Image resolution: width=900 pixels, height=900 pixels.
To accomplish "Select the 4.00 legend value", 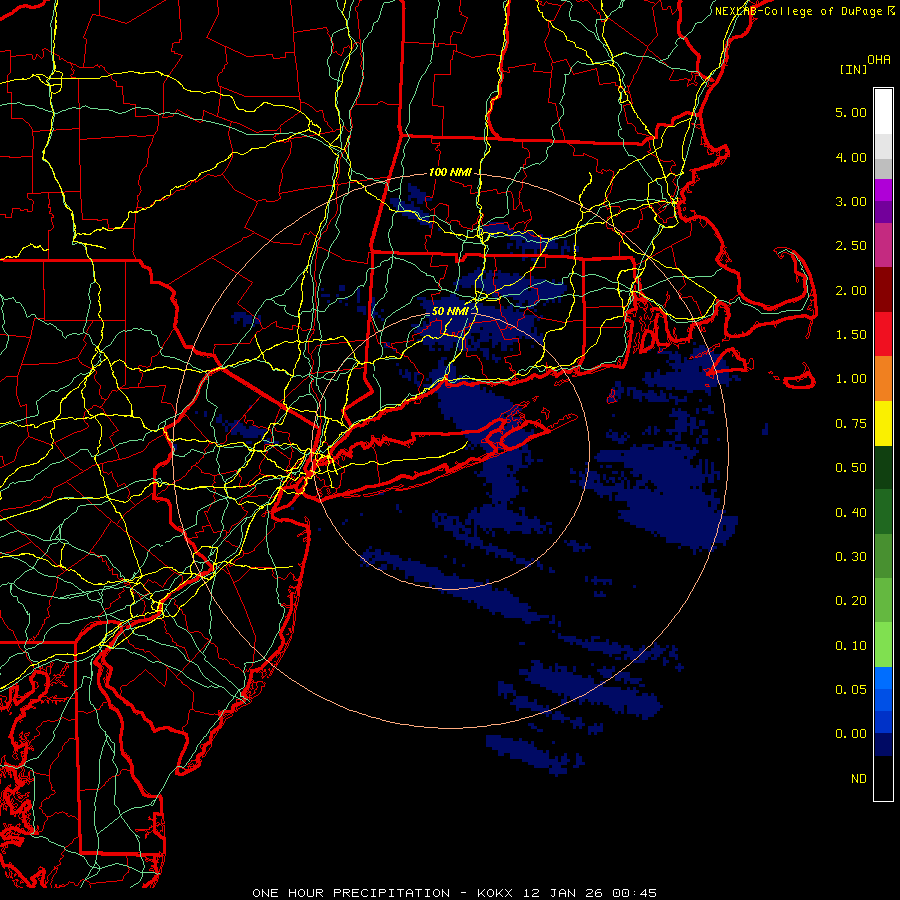I will [851, 157].
